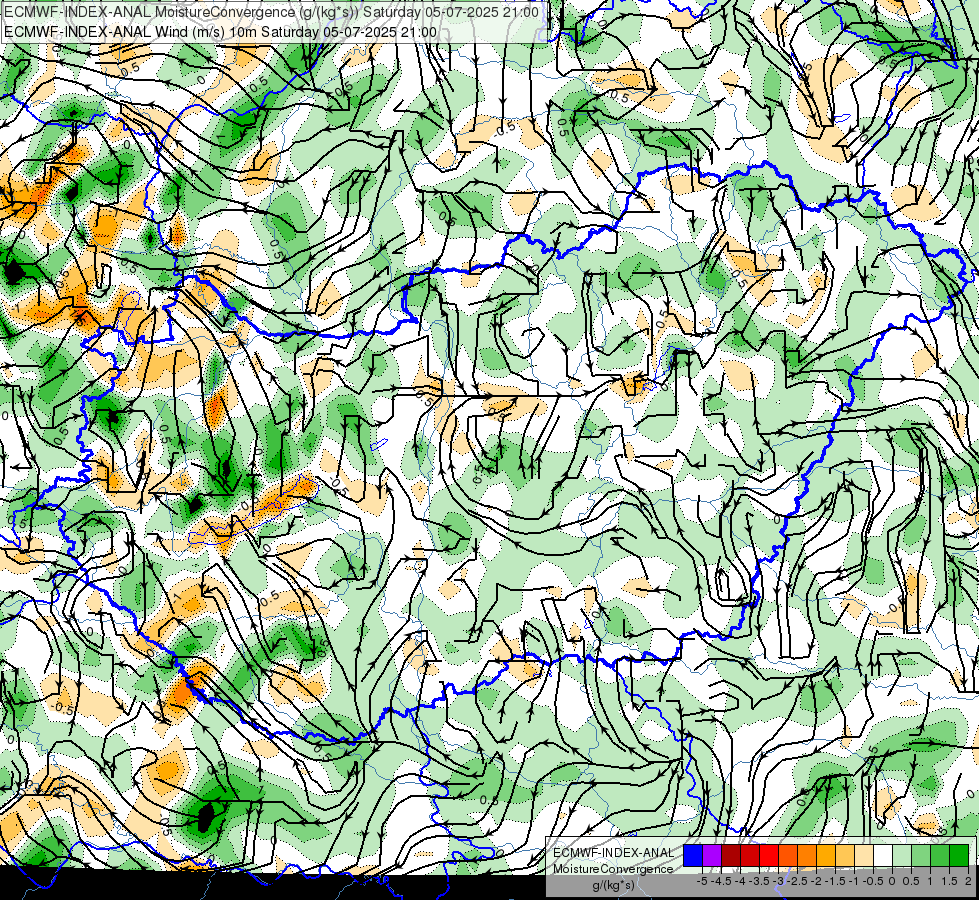Choose the orange-red swatch between -3 and -2.5
This screenshot has width=979, height=900.
click(x=788, y=856)
